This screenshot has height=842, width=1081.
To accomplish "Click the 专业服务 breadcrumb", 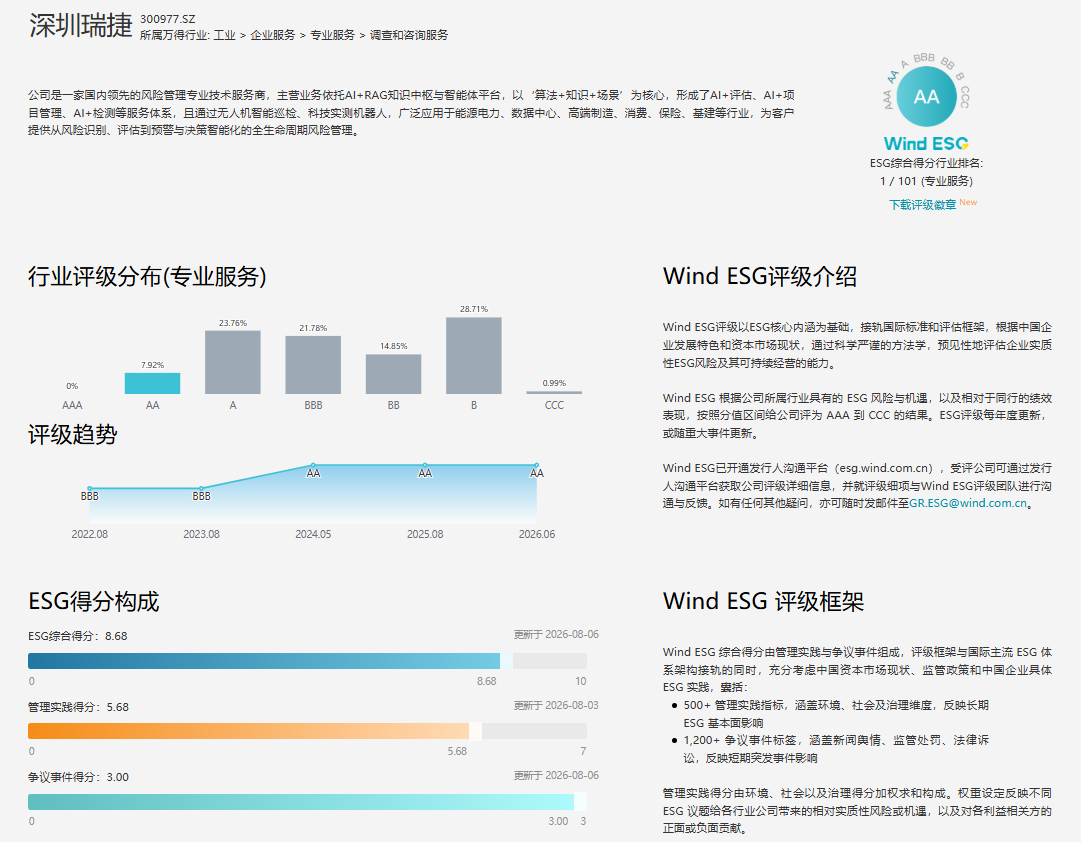I will point(332,35).
